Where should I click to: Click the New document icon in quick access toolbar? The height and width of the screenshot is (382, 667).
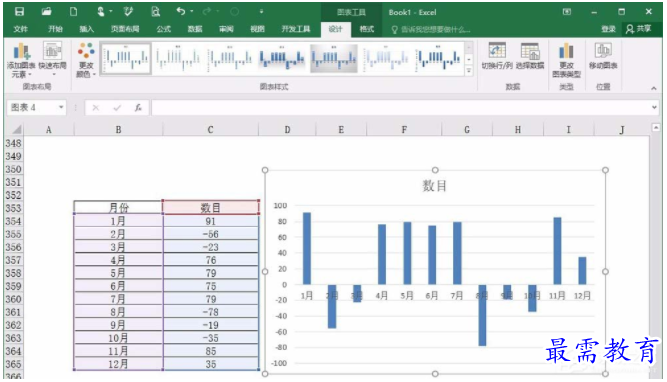74,12
